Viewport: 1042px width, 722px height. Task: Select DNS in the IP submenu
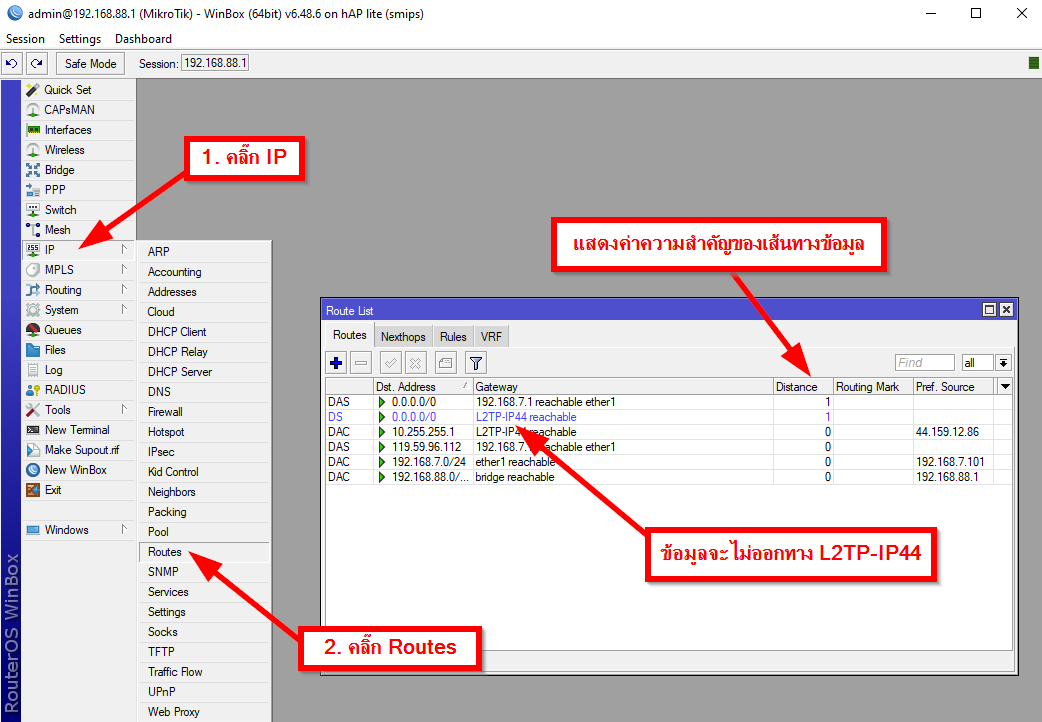(x=205, y=392)
